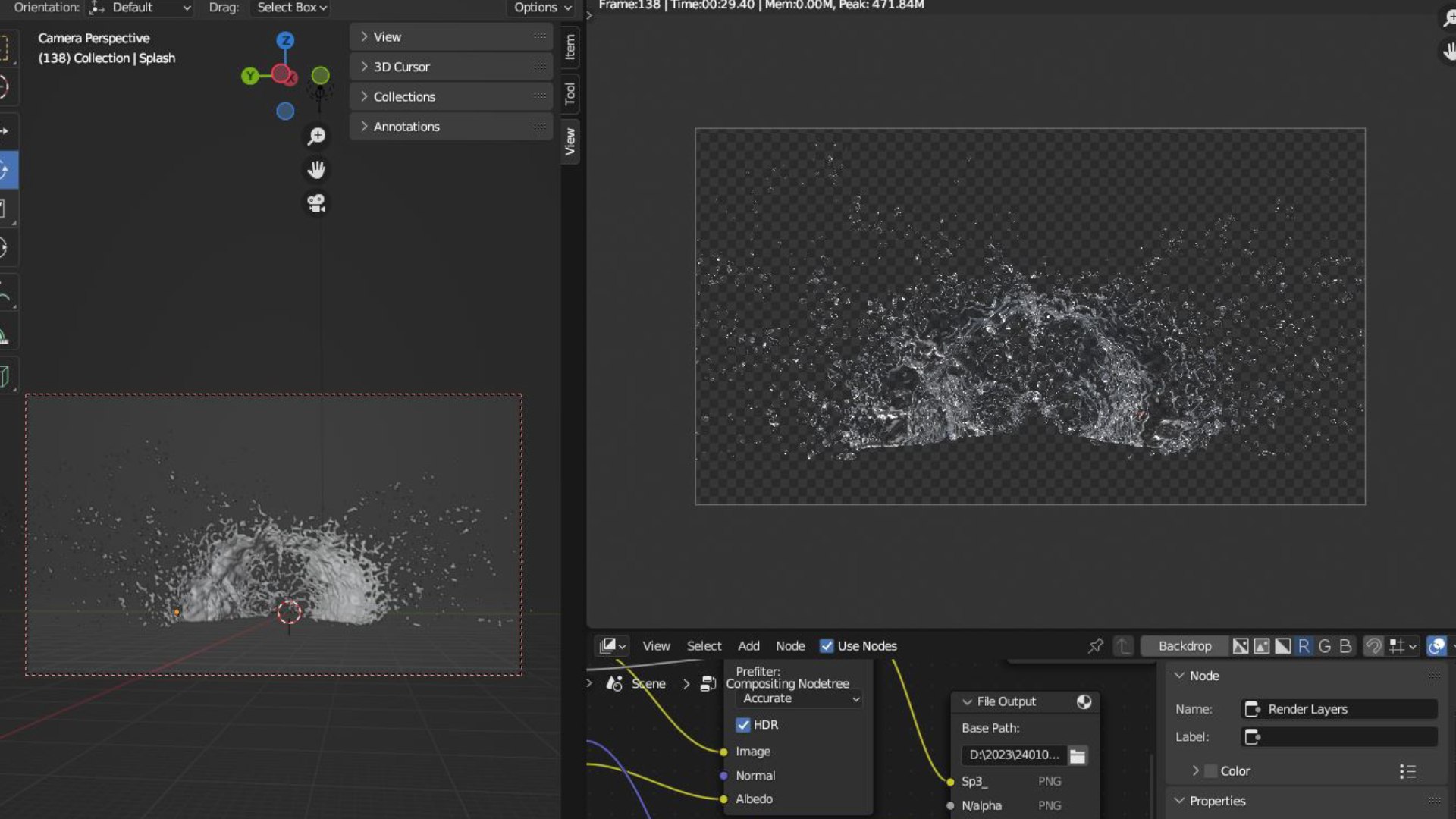Click the node Name field Render Layers
This screenshot has height=819, width=1456.
click(1339, 709)
